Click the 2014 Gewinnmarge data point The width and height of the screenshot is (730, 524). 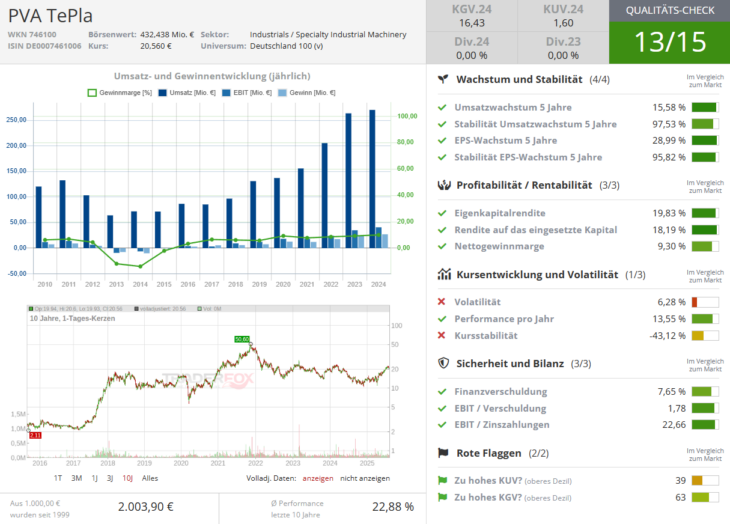(140, 267)
